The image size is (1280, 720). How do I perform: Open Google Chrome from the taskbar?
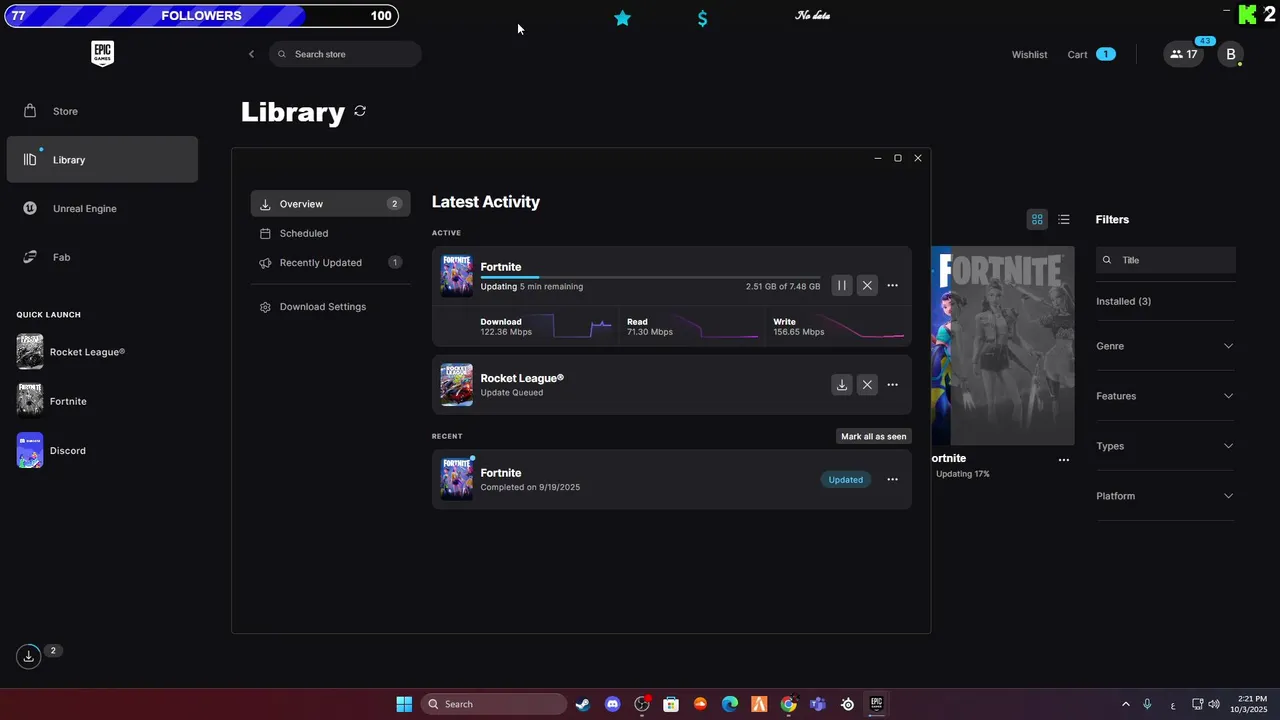pos(789,704)
